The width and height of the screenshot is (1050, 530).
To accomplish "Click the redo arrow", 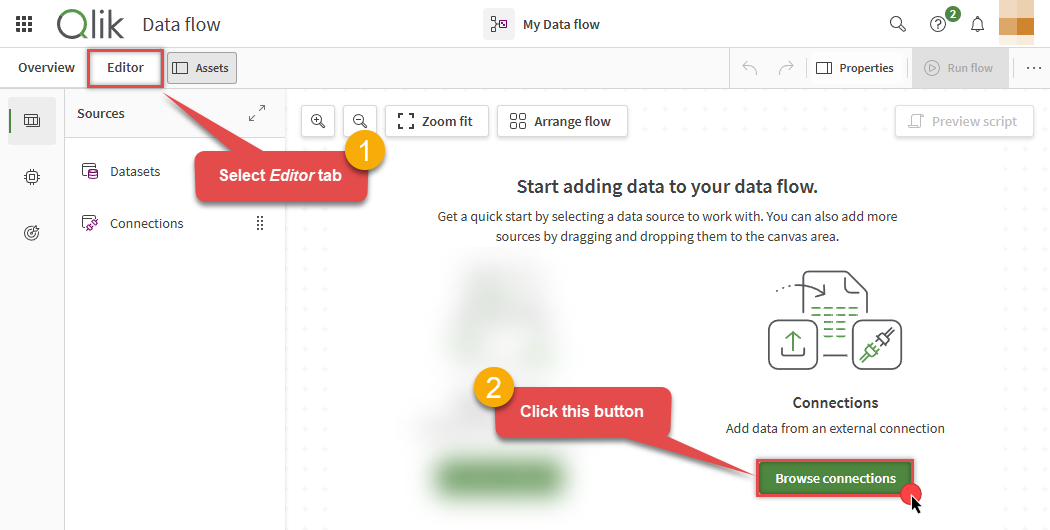I will click(786, 68).
